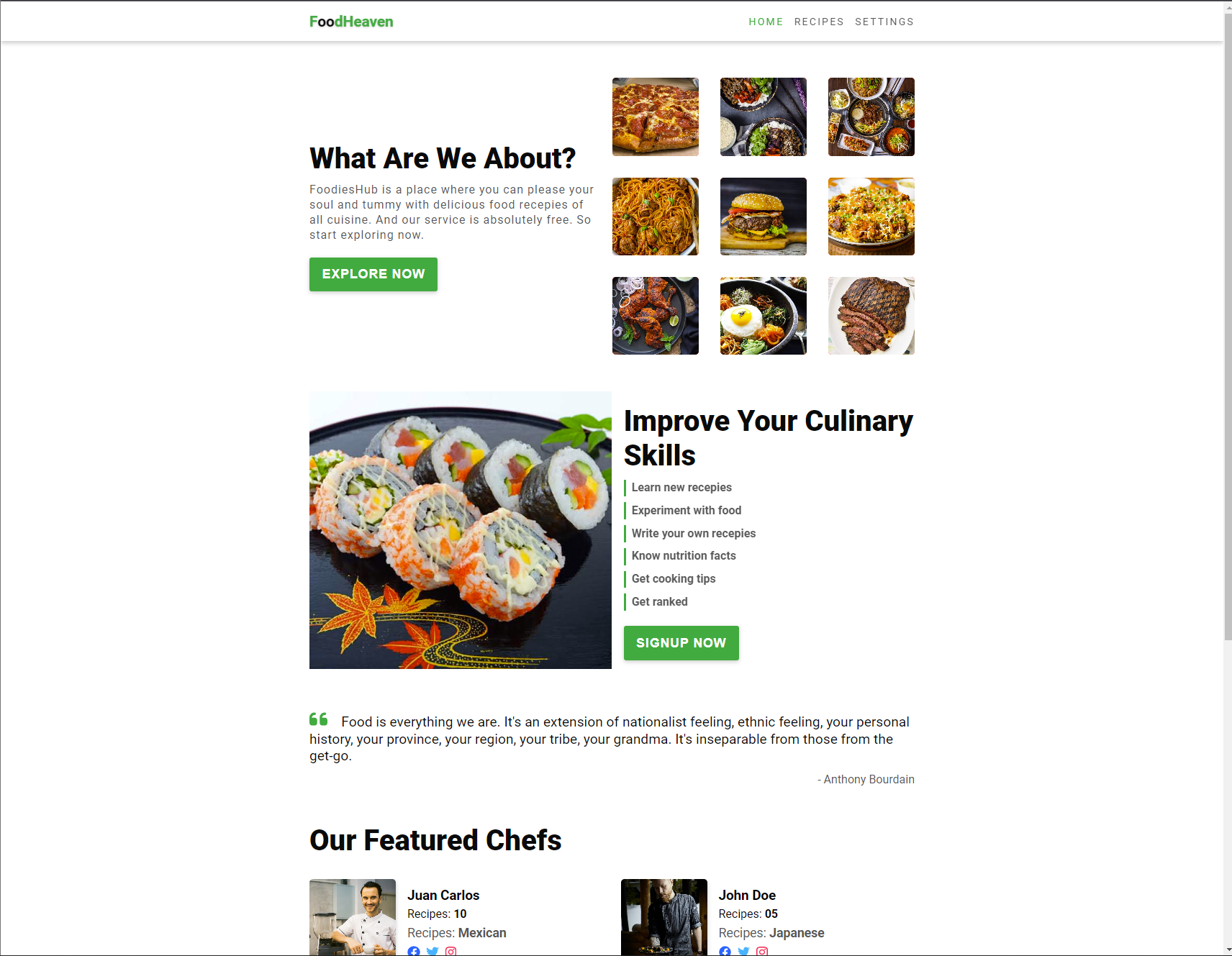
Task: Click the large sushi rolls image
Action: pyautogui.click(x=461, y=530)
